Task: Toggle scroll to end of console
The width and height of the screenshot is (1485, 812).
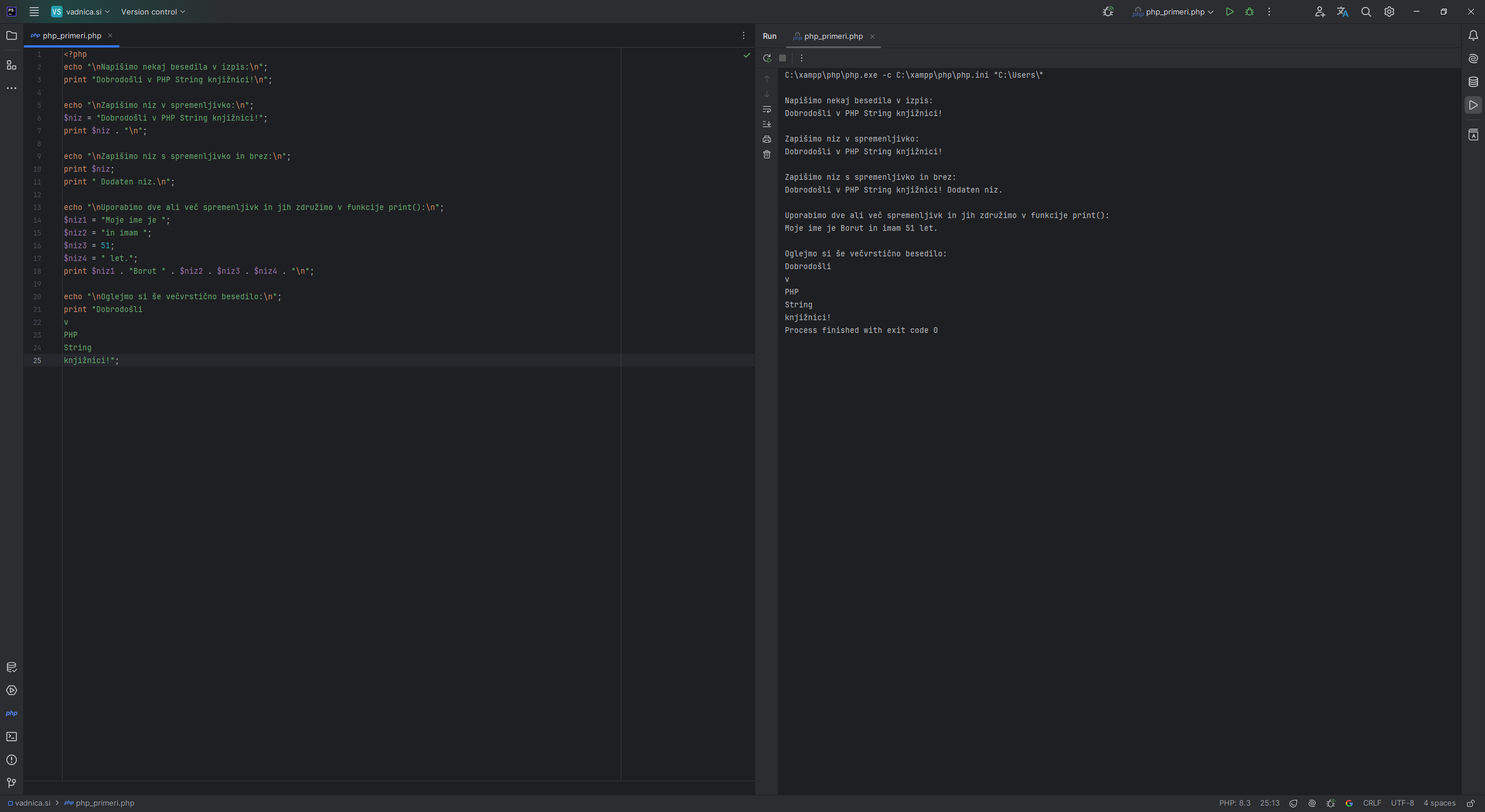Action: [767, 124]
